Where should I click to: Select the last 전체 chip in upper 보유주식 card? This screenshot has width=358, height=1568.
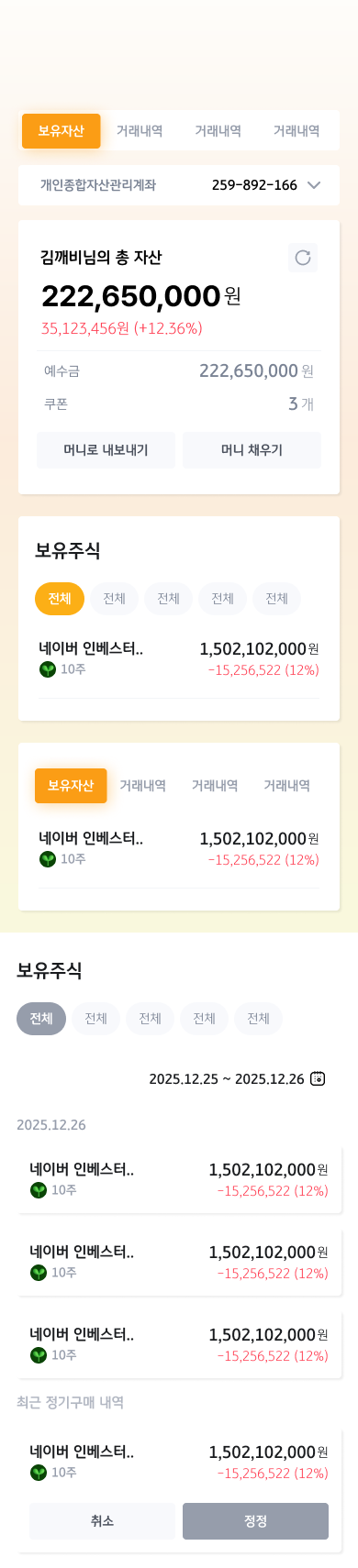pos(277,599)
